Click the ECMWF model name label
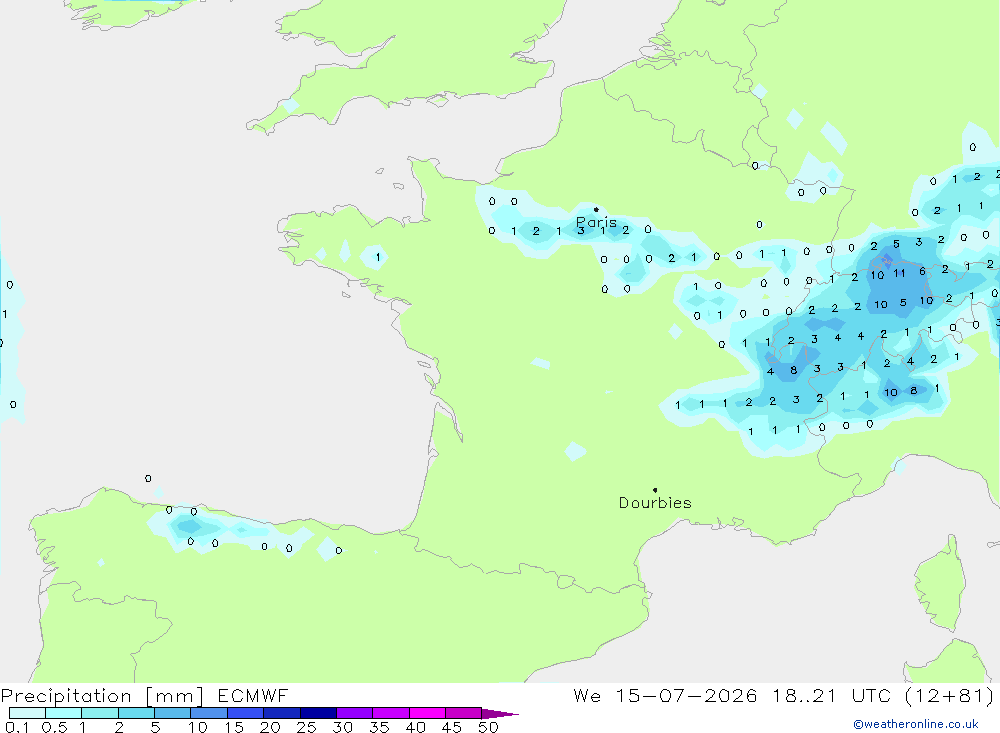The height and width of the screenshot is (733, 1000). 253,696
